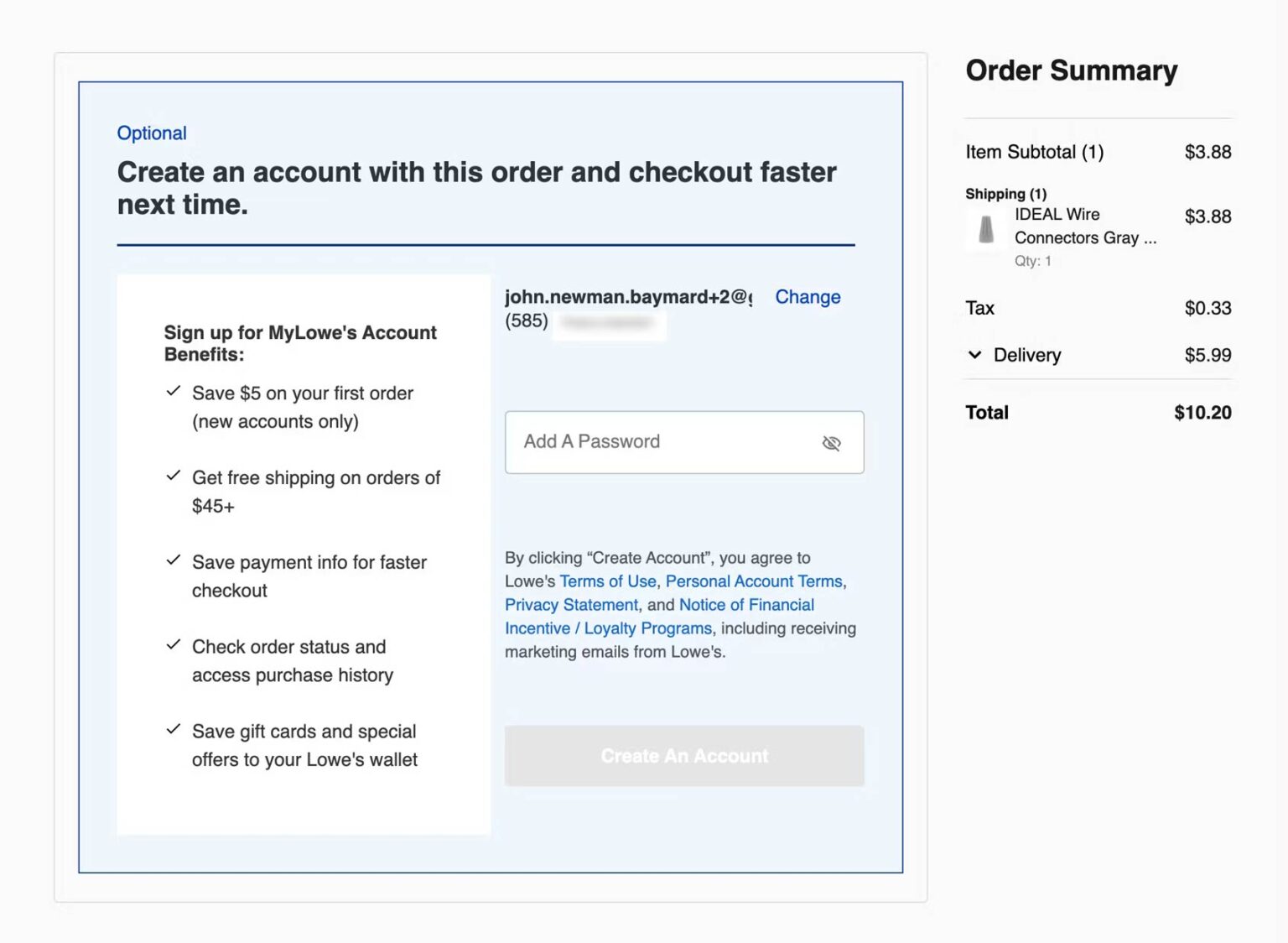Click the IDEAL Wire Connectors Gray product name
This screenshot has height=943, width=1288.
1084,227
